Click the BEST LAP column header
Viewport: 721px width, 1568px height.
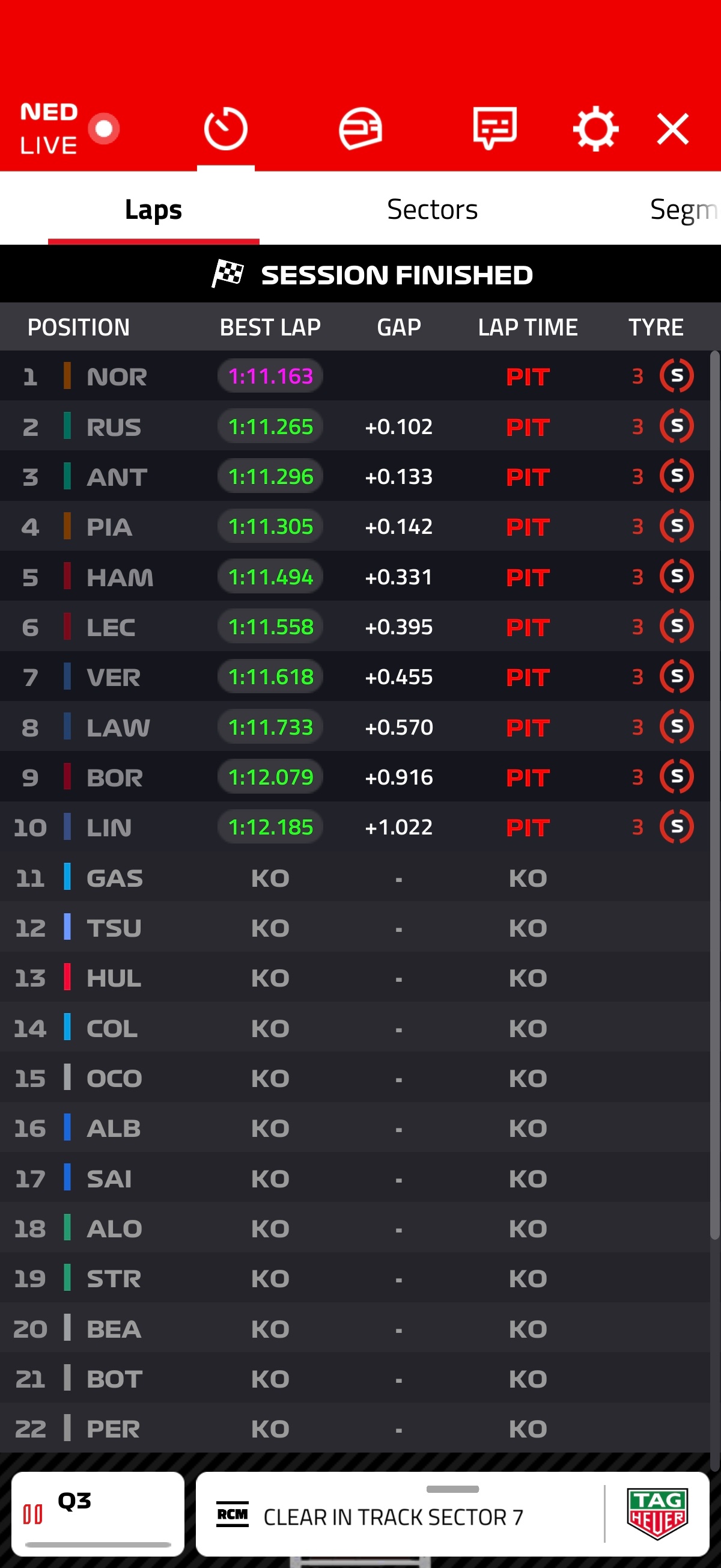point(270,327)
